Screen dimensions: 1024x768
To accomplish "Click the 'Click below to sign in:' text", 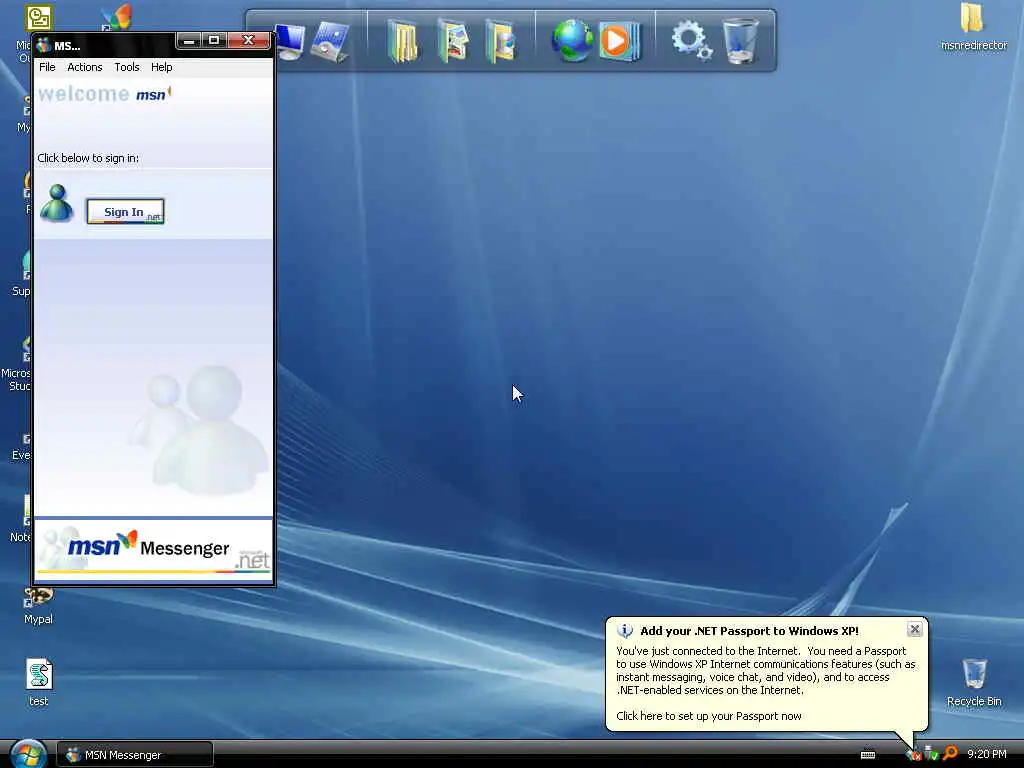I will click(88, 158).
